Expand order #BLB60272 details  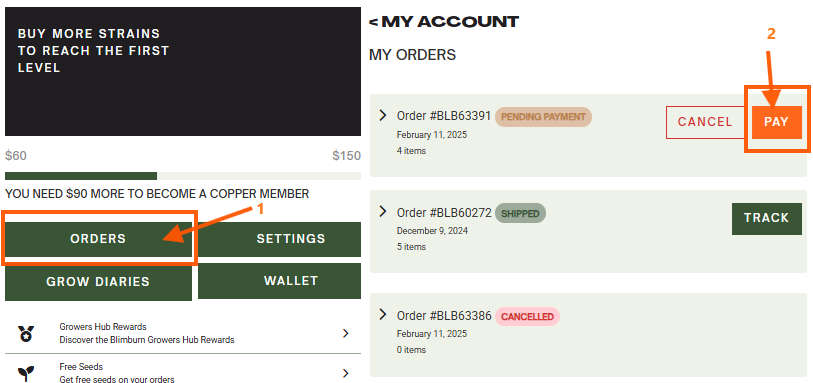point(383,211)
